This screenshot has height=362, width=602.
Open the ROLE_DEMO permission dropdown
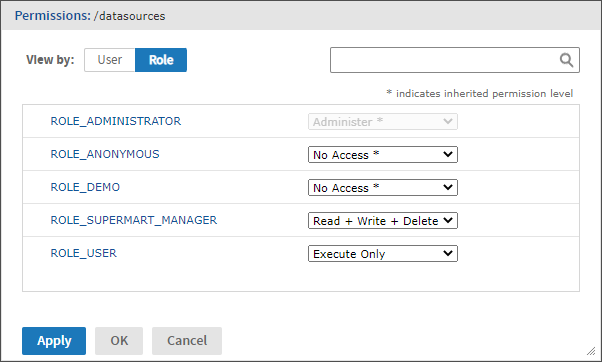pyautogui.click(x=383, y=188)
